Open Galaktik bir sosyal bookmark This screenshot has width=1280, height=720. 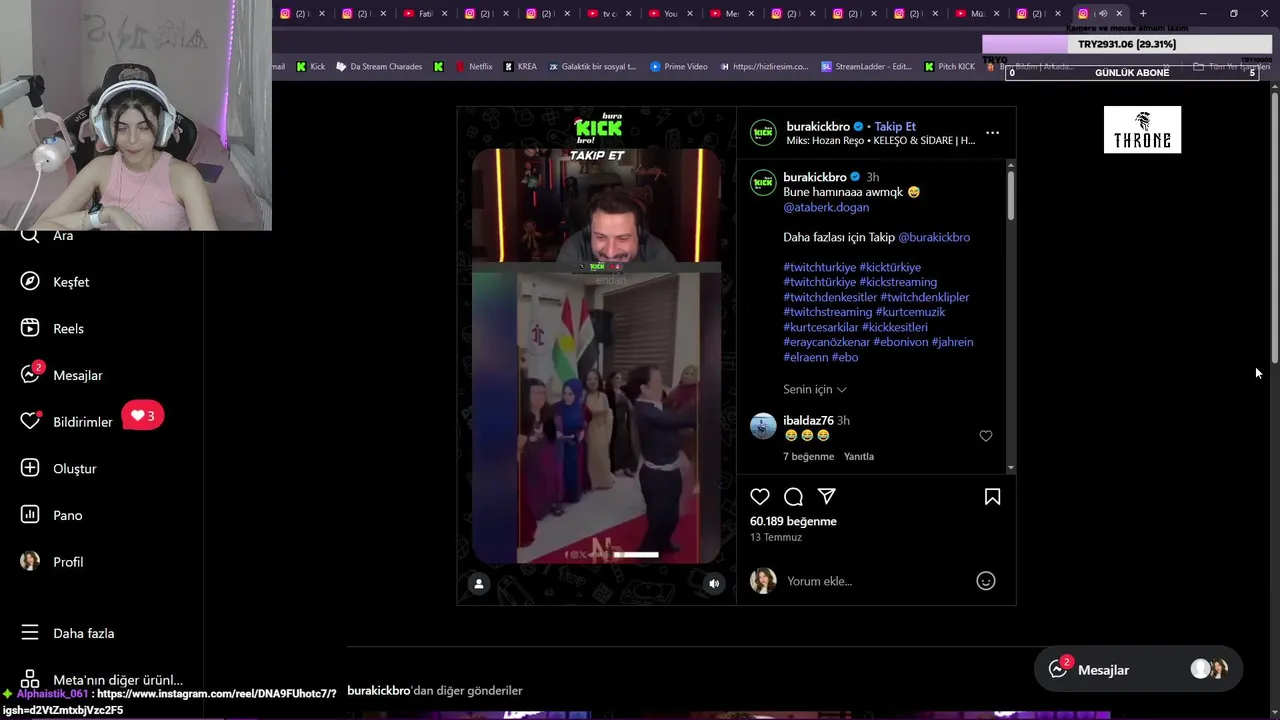point(591,67)
